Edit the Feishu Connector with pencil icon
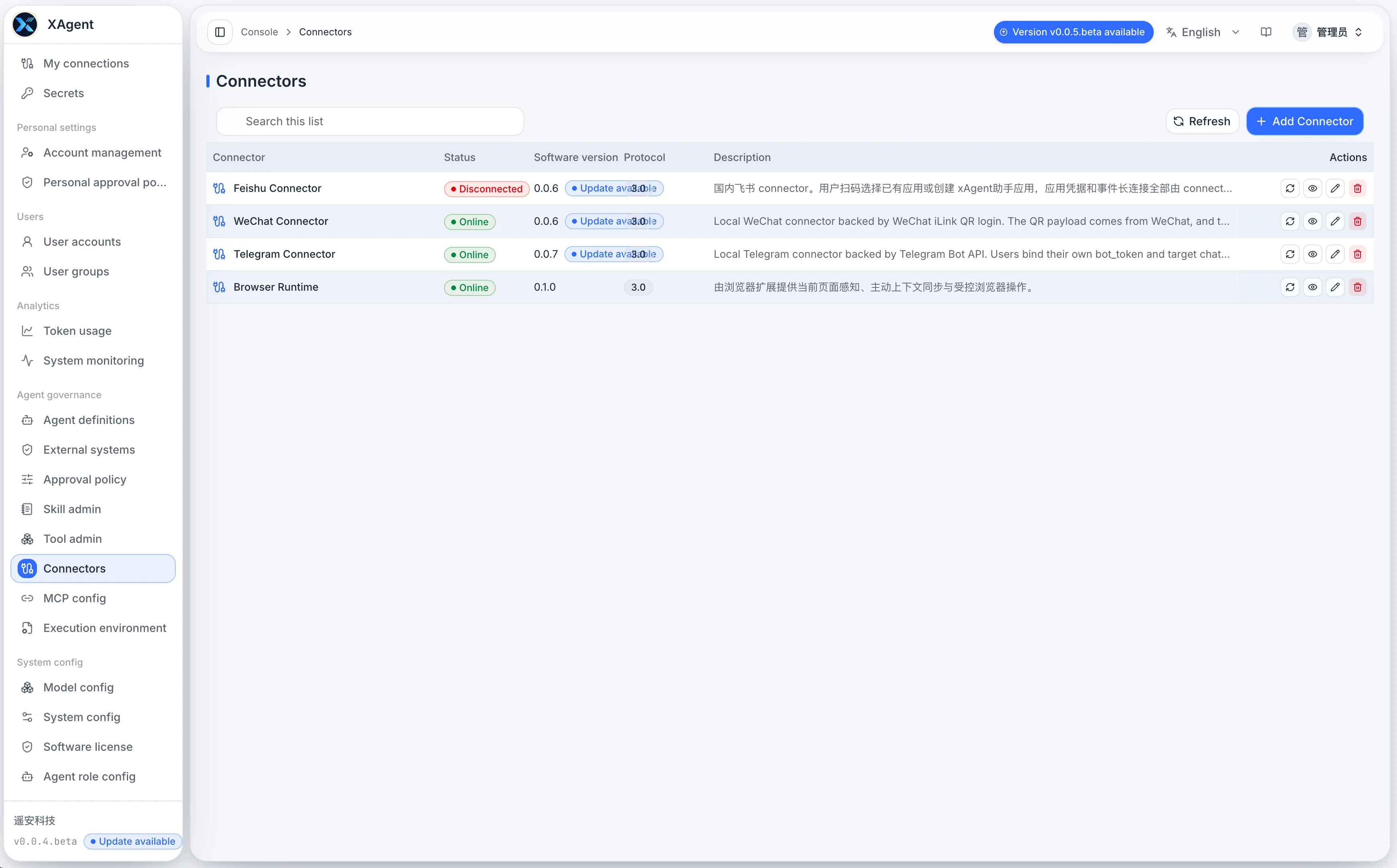The width and height of the screenshot is (1397, 868). [x=1335, y=188]
